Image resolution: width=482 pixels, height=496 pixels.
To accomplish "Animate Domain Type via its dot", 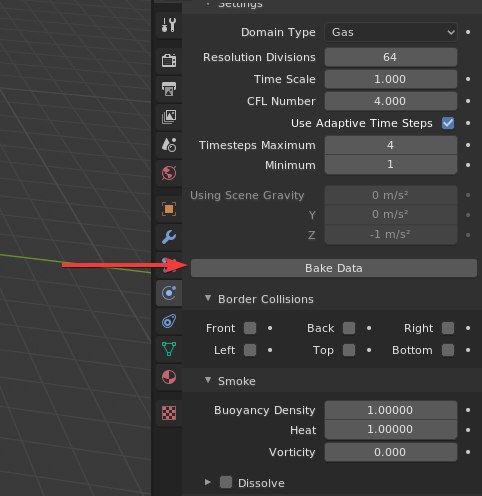I will tap(468, 32).
